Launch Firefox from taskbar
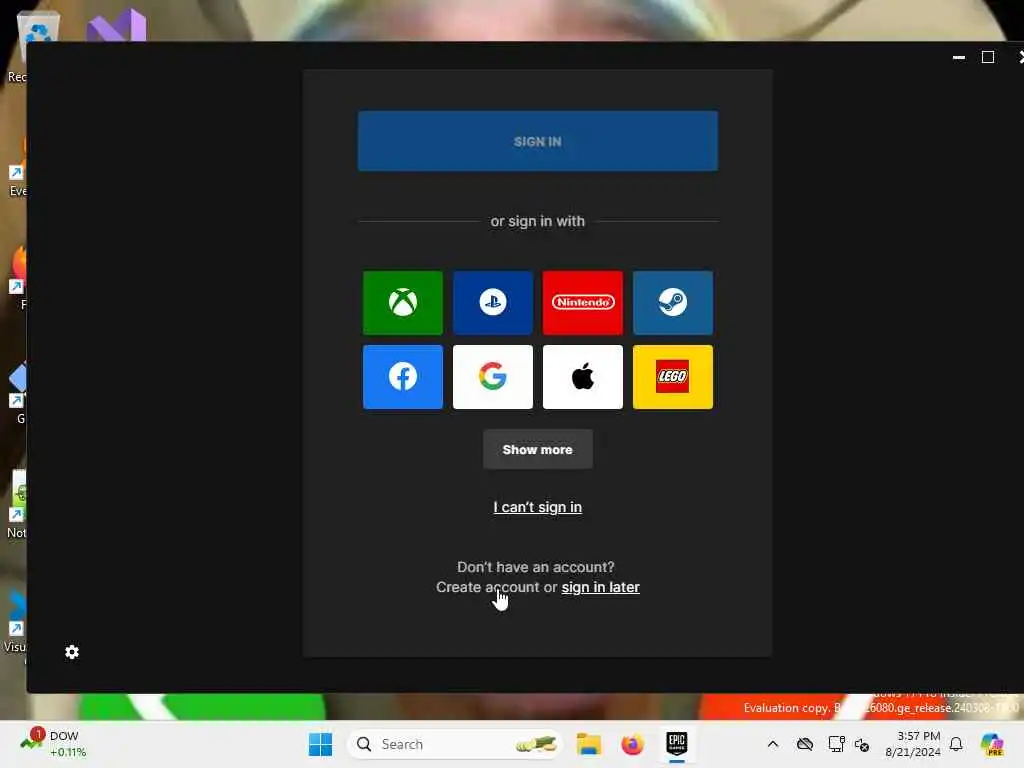Screen dimensions: 1024x768 point(632,744)
